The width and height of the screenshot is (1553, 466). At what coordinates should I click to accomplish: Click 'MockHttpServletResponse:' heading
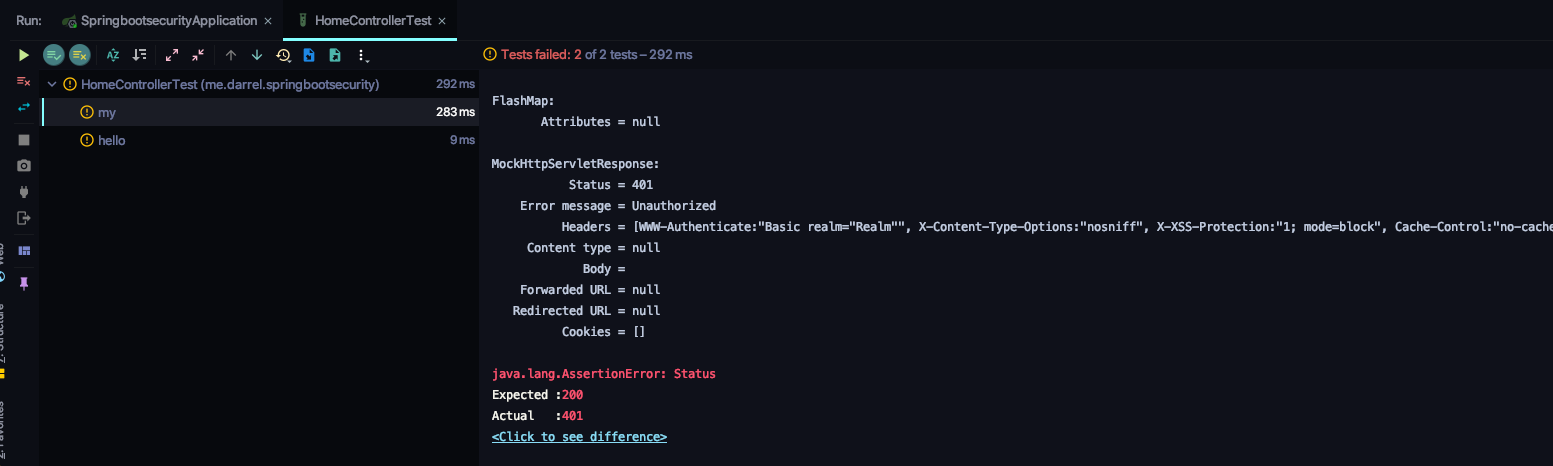[x=575, y=164]
